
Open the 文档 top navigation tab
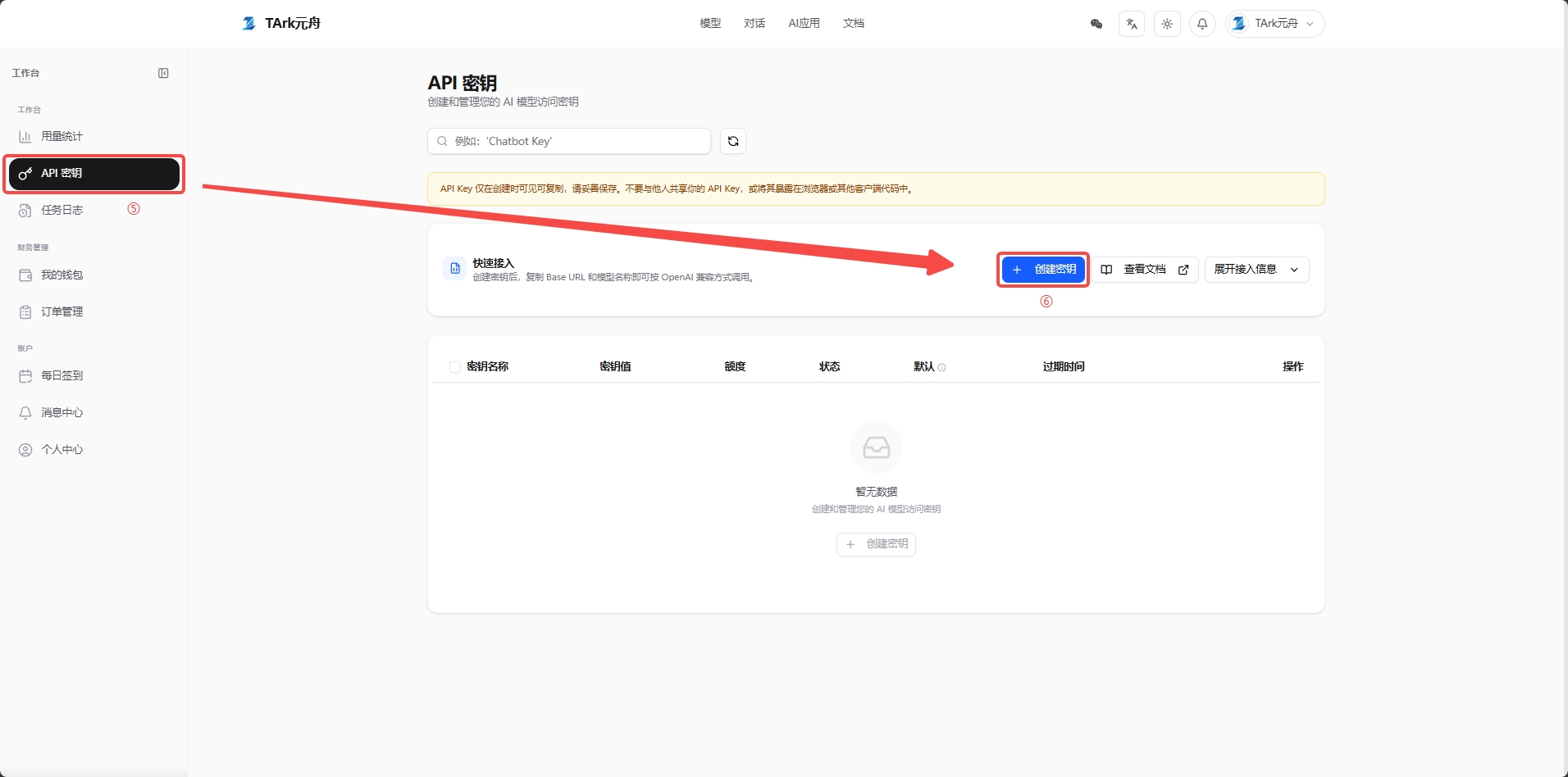click(854, 23)
